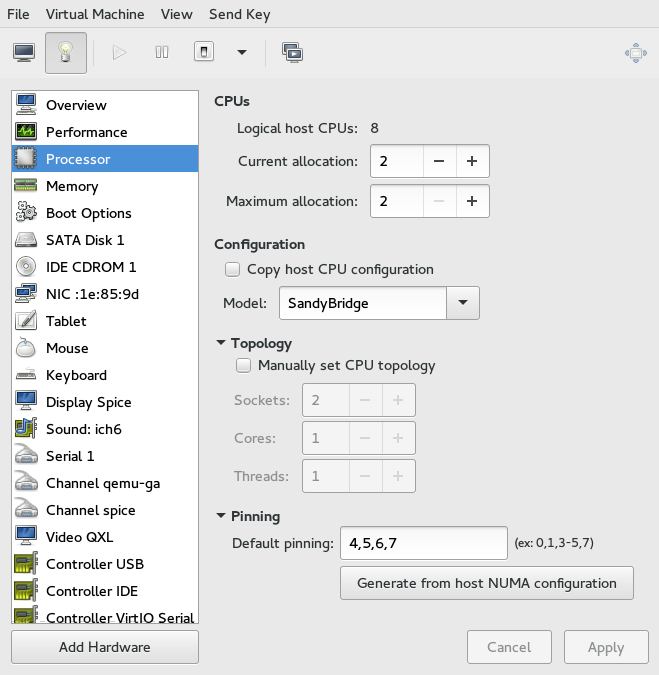Click the Pause virtual machine icon
659x675 pixels.
pos(162,53)
